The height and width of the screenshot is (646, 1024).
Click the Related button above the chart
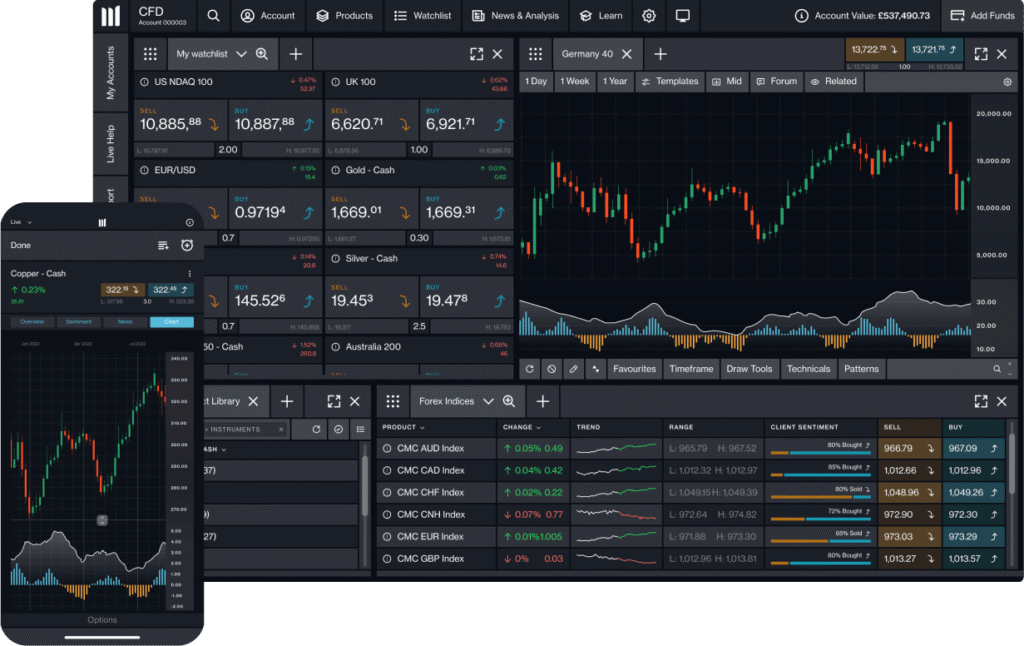point(833,82)
